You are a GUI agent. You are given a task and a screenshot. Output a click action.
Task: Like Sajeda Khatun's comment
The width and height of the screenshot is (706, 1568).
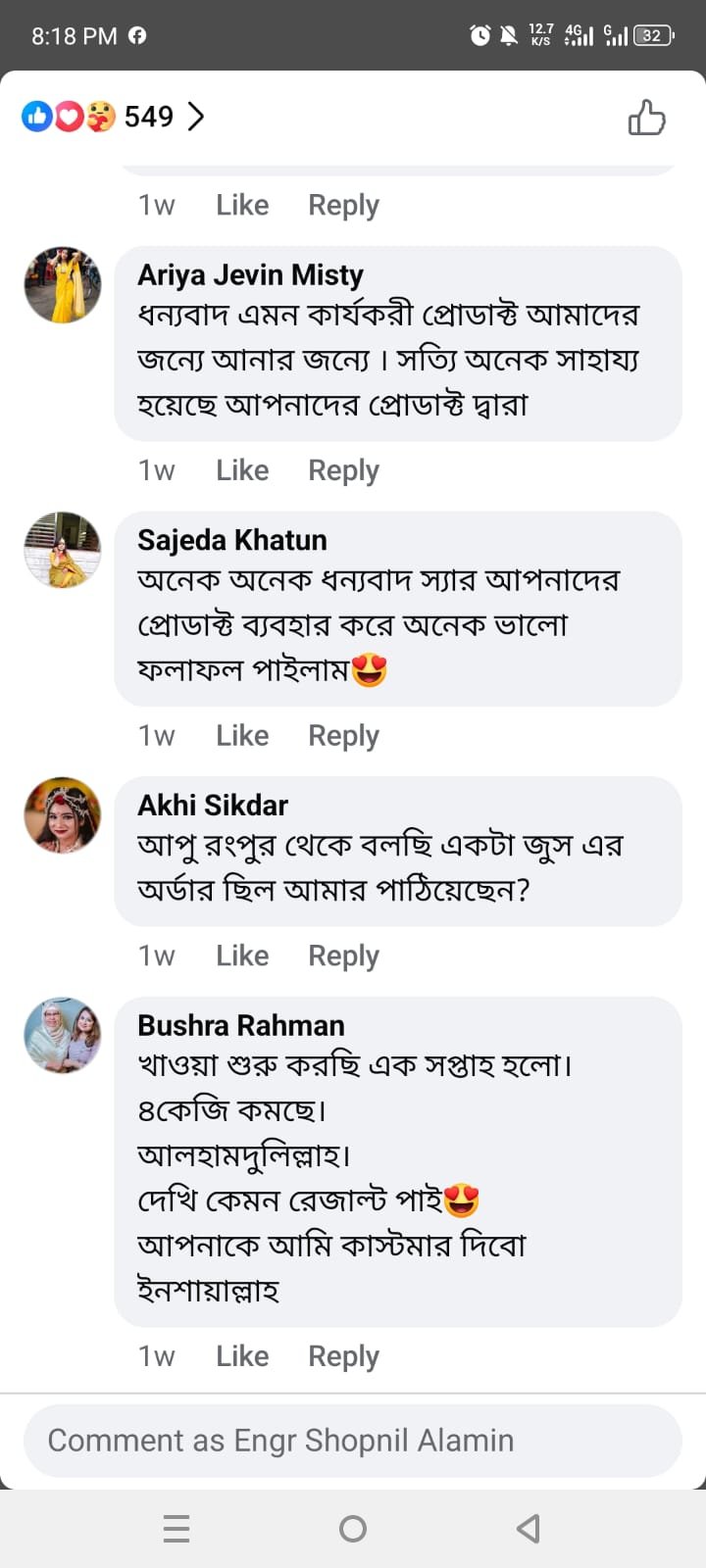click(x=242, y=735)
